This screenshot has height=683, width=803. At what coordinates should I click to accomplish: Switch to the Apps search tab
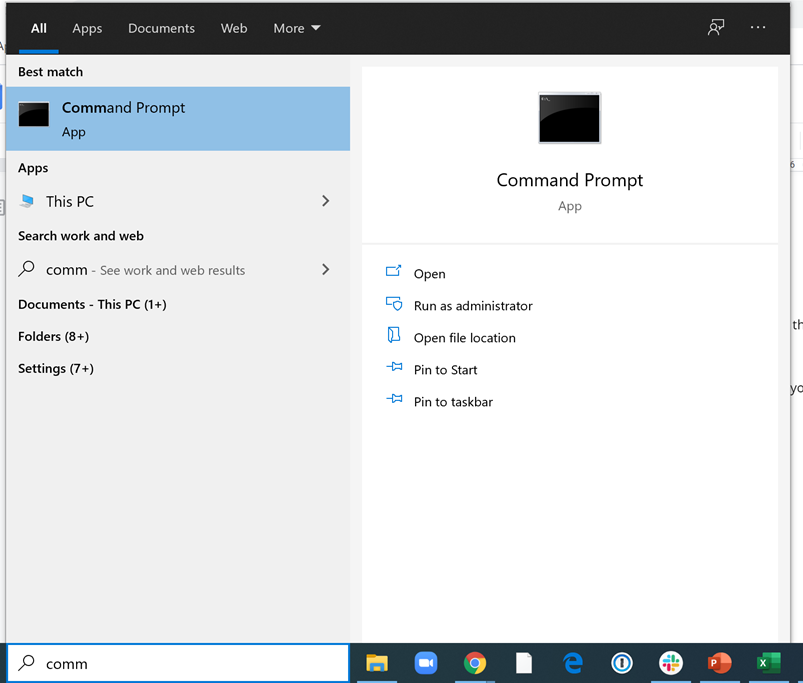tap(87, 28)
